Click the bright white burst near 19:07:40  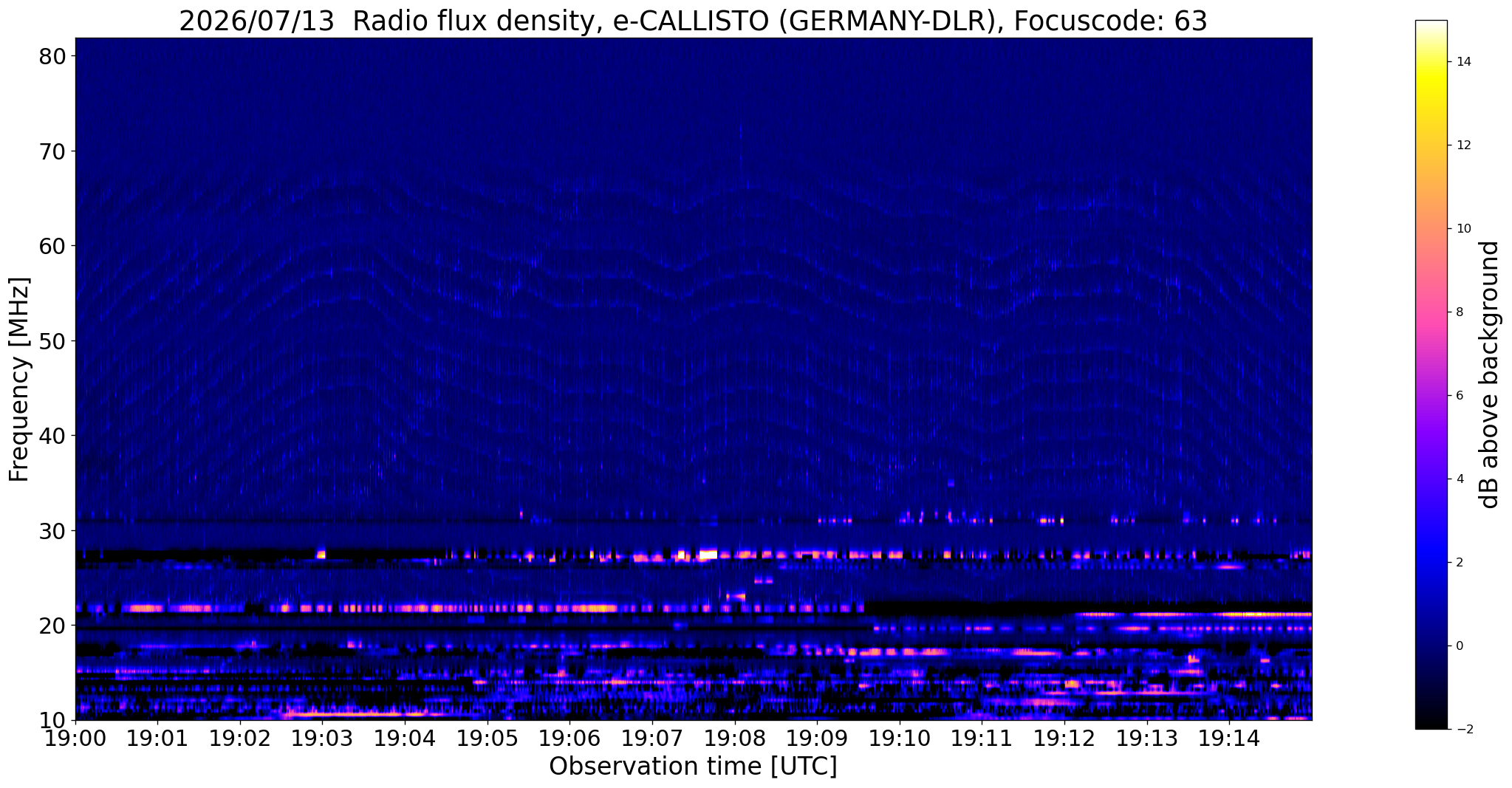point(708,554)
